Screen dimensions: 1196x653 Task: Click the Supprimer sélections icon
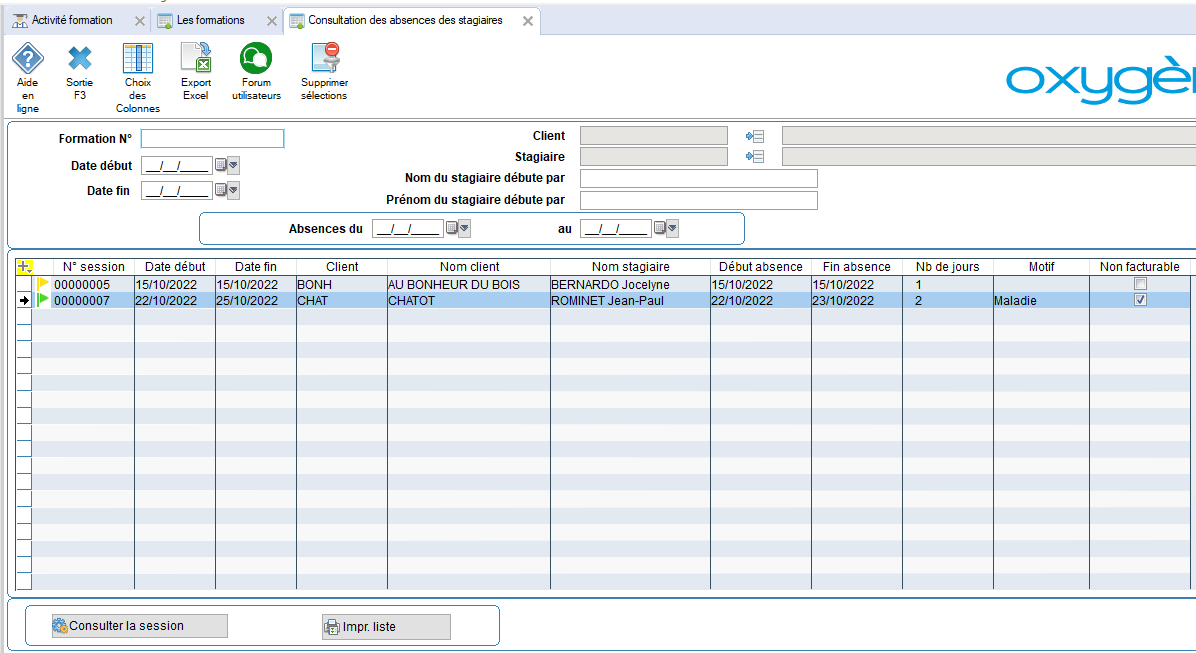[324, 58]
